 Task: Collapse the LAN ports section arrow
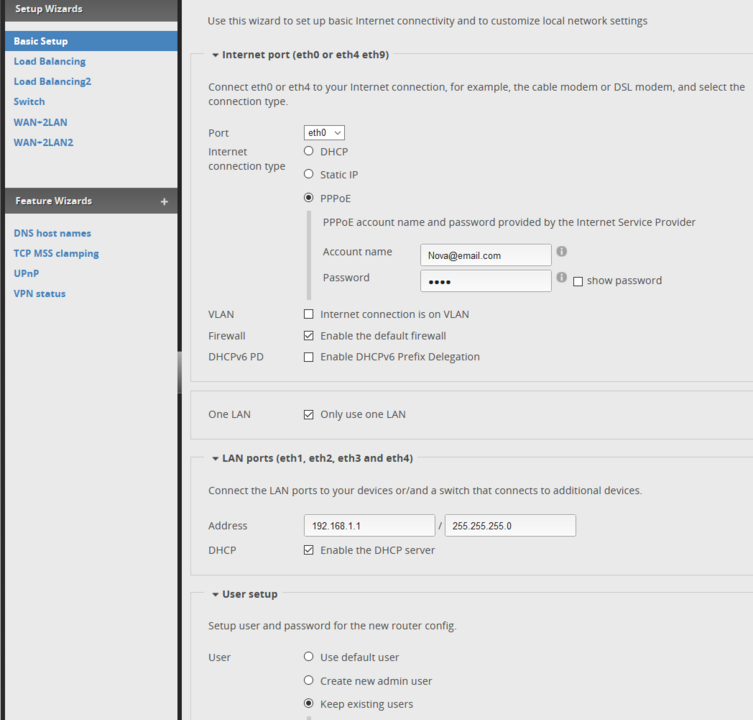tap(215, 459)
